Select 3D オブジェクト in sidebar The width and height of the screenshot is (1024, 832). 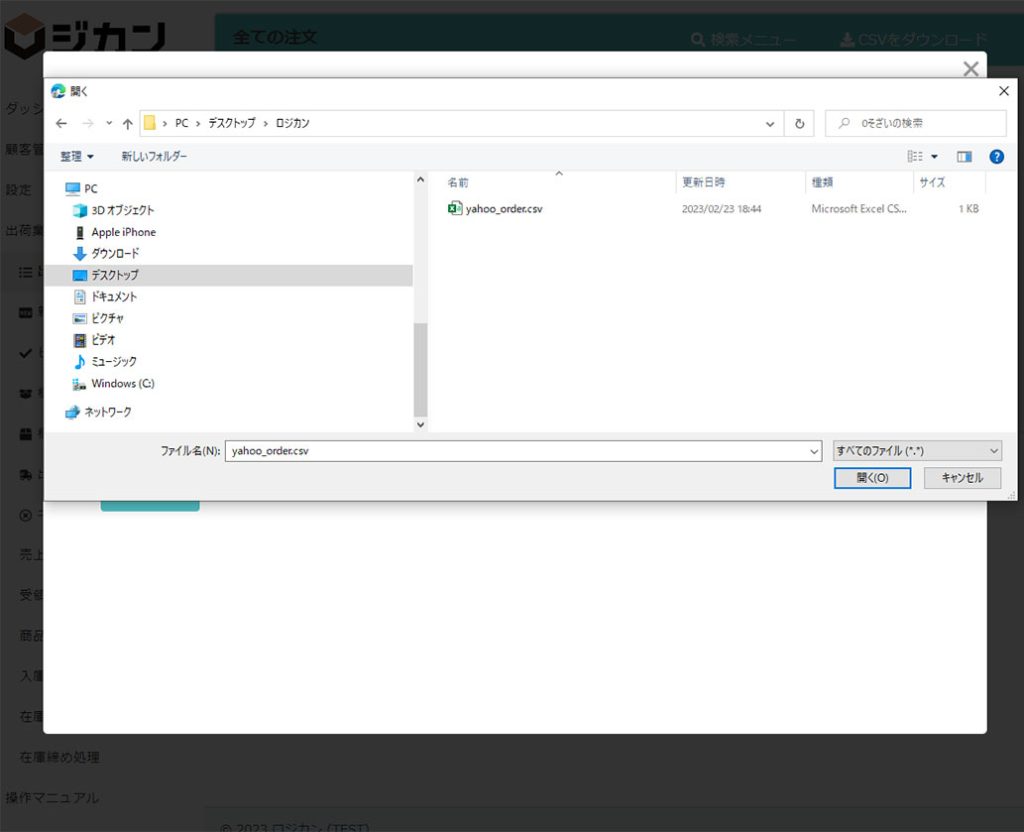[x=122, y=210]
